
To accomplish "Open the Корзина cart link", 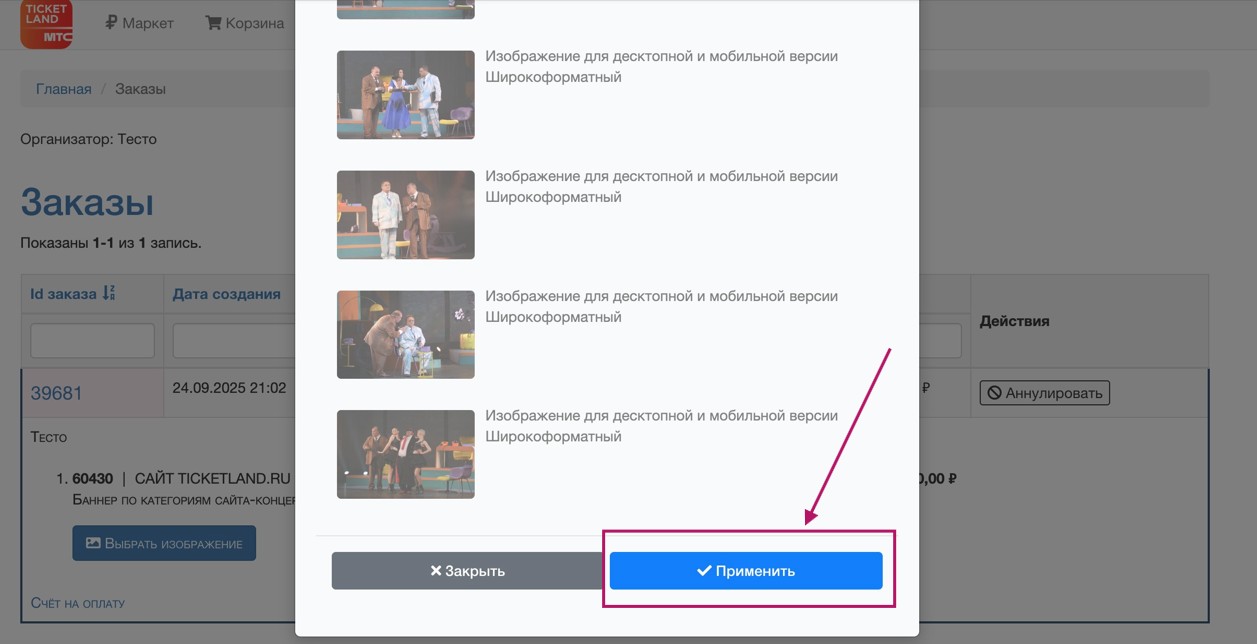I will point(245,22).
